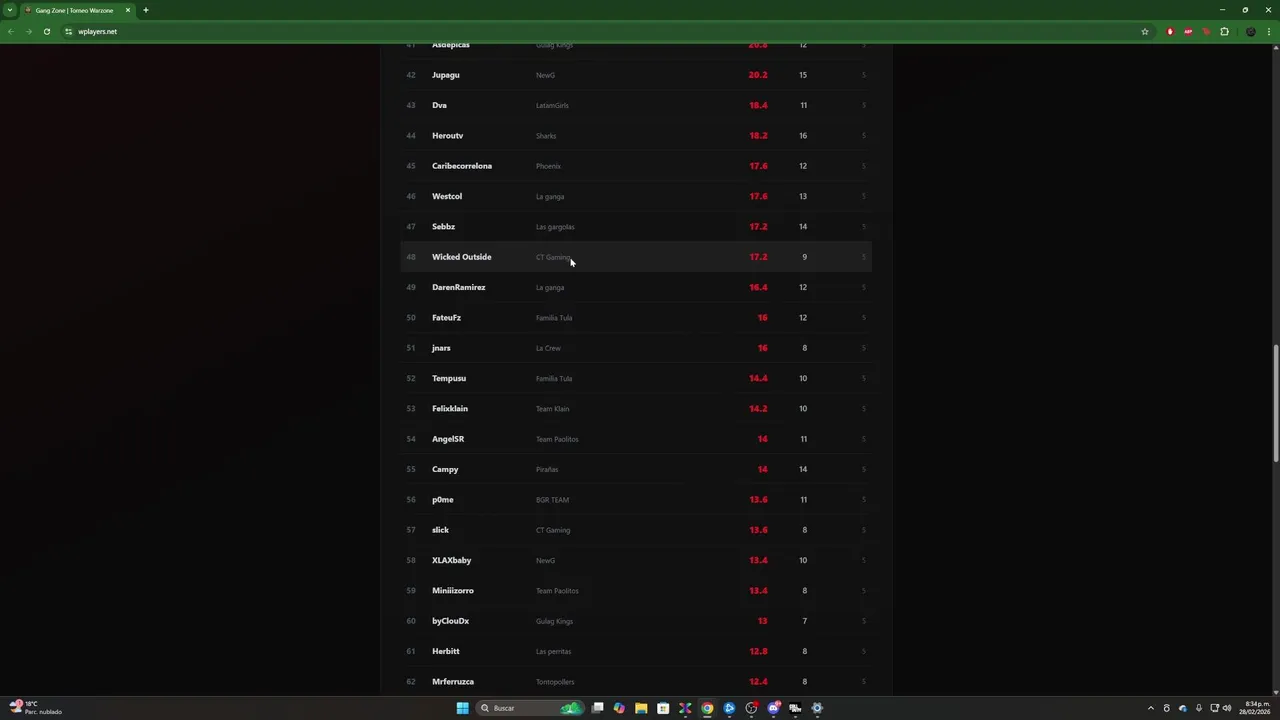Image resolution: width=1280 pixels, height=720 pixels.
Task: Click player name Miniiizorro
Action: (x=453, y=591)
